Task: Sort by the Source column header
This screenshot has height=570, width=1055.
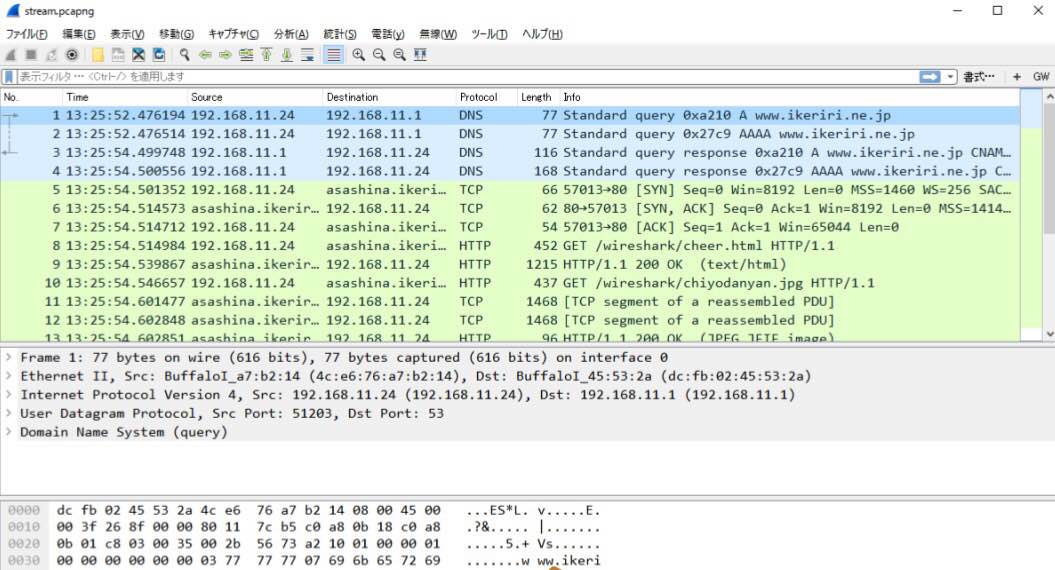Action: 256,97
